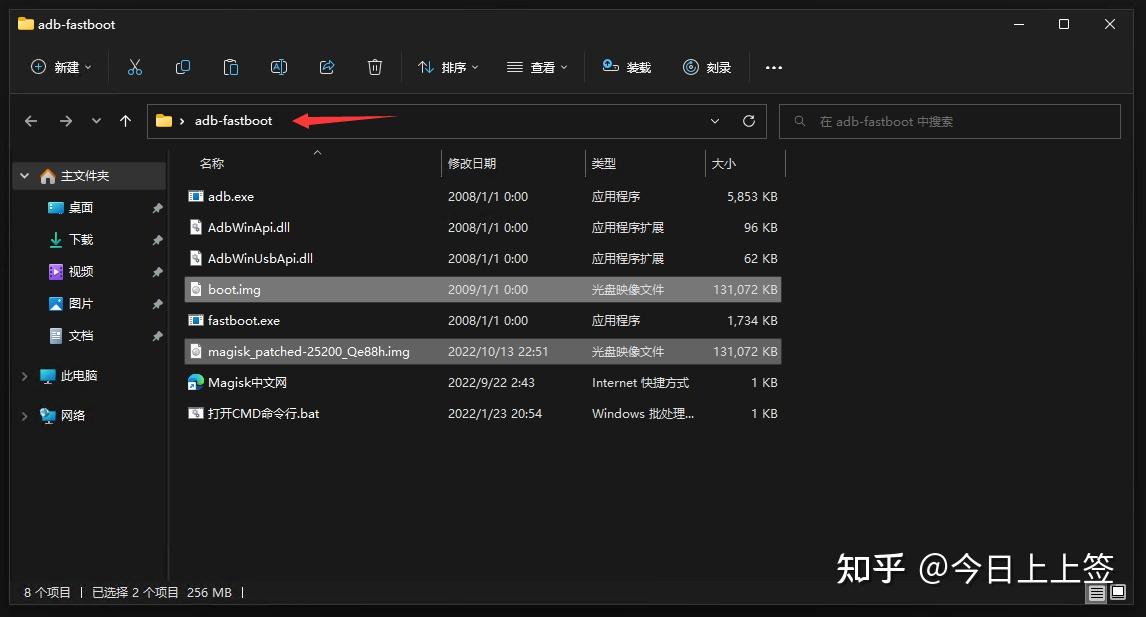This screenshot has height=617, width=1146.
Task: Click the 装载 (Mount) toolbar icon
Action: click(x=626, y=67)
